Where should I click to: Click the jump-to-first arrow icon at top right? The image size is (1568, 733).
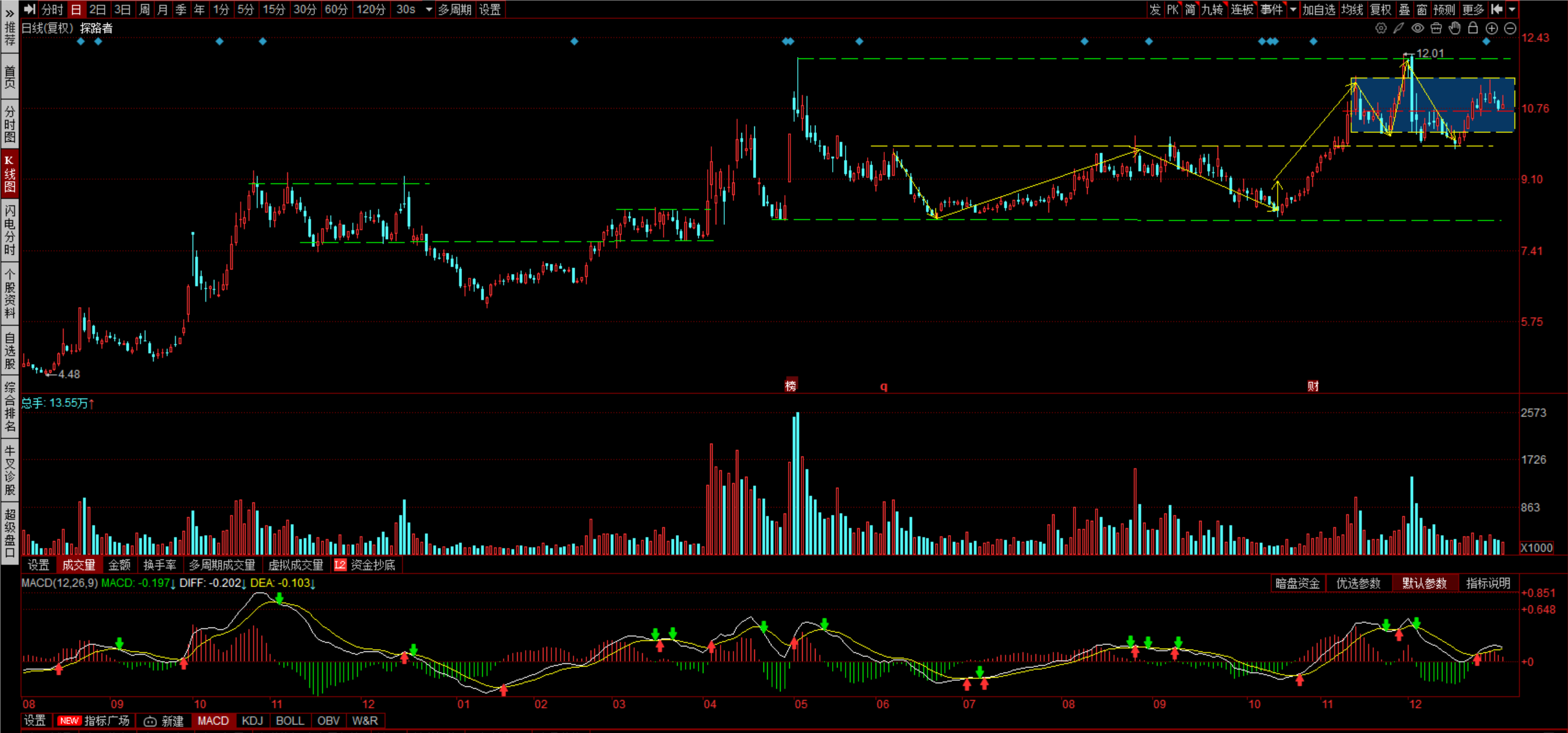(1497, 9)
